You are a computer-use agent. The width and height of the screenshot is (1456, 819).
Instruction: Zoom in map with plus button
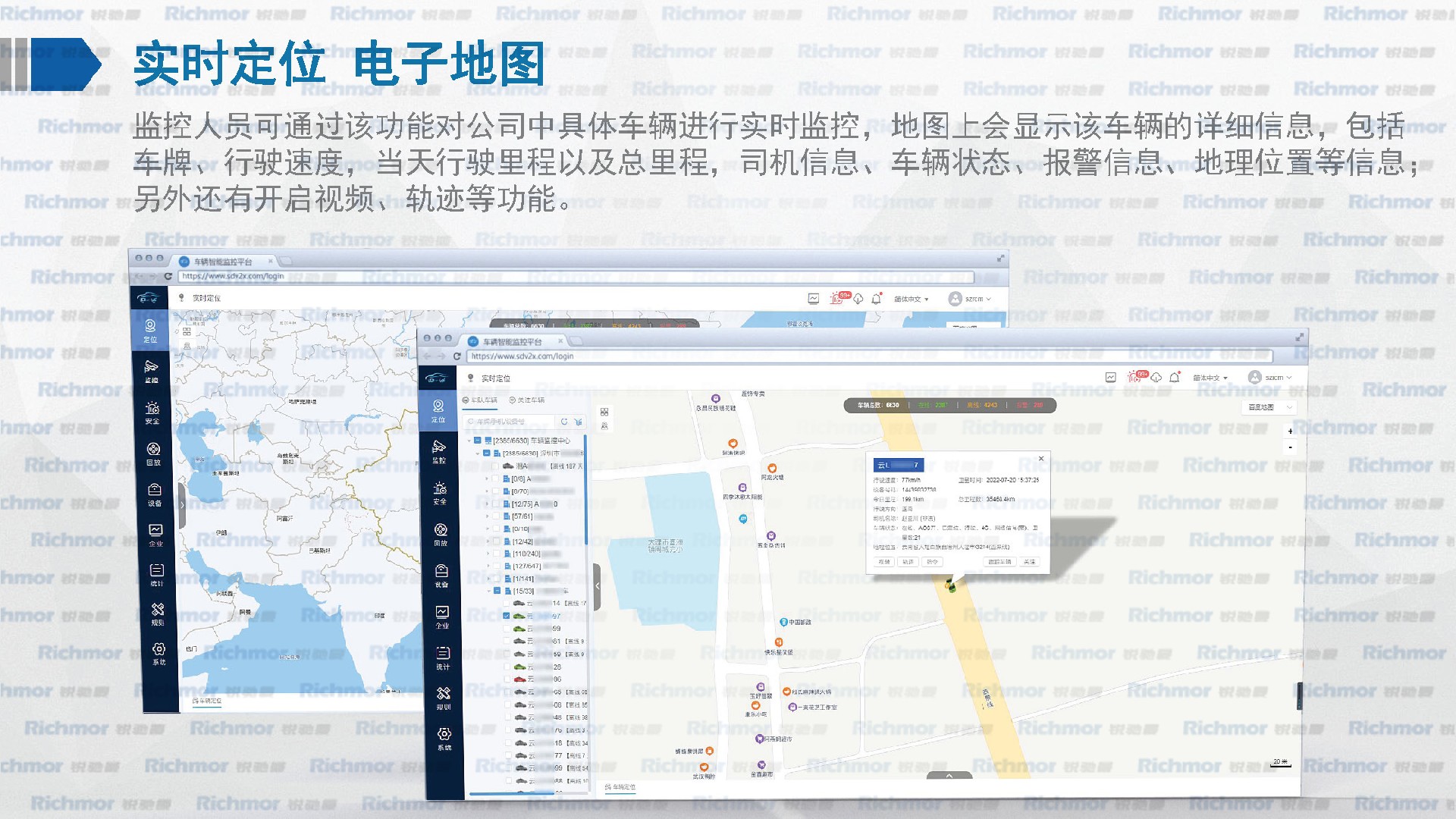pyautogui.click(x=1290, y=431)
